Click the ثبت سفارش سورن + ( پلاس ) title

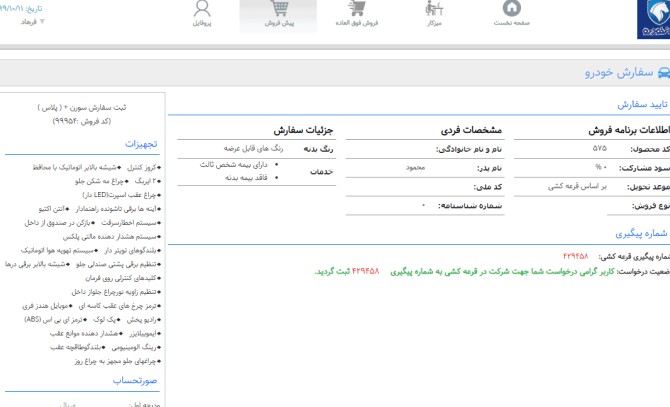[82, 108]
